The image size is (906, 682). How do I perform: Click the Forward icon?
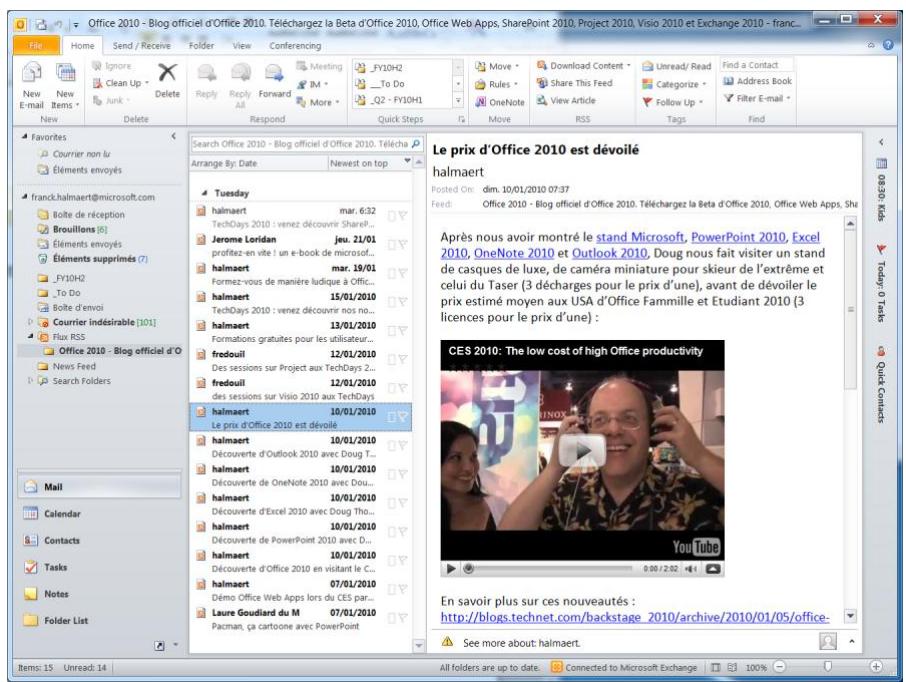pos(274,73)
